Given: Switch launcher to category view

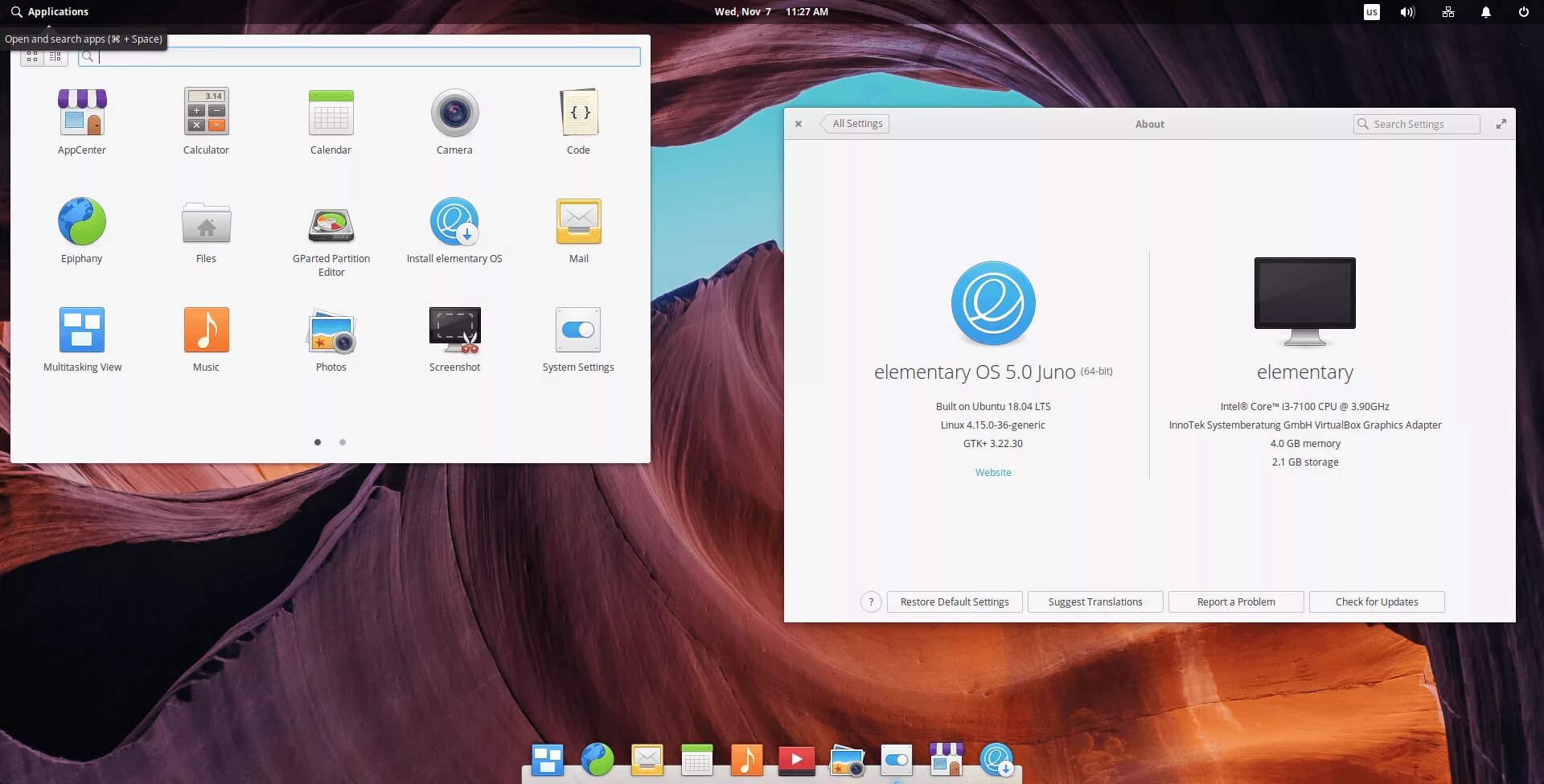Looking at the screenshot, I should pyautogui.click(x=55, y=56).
